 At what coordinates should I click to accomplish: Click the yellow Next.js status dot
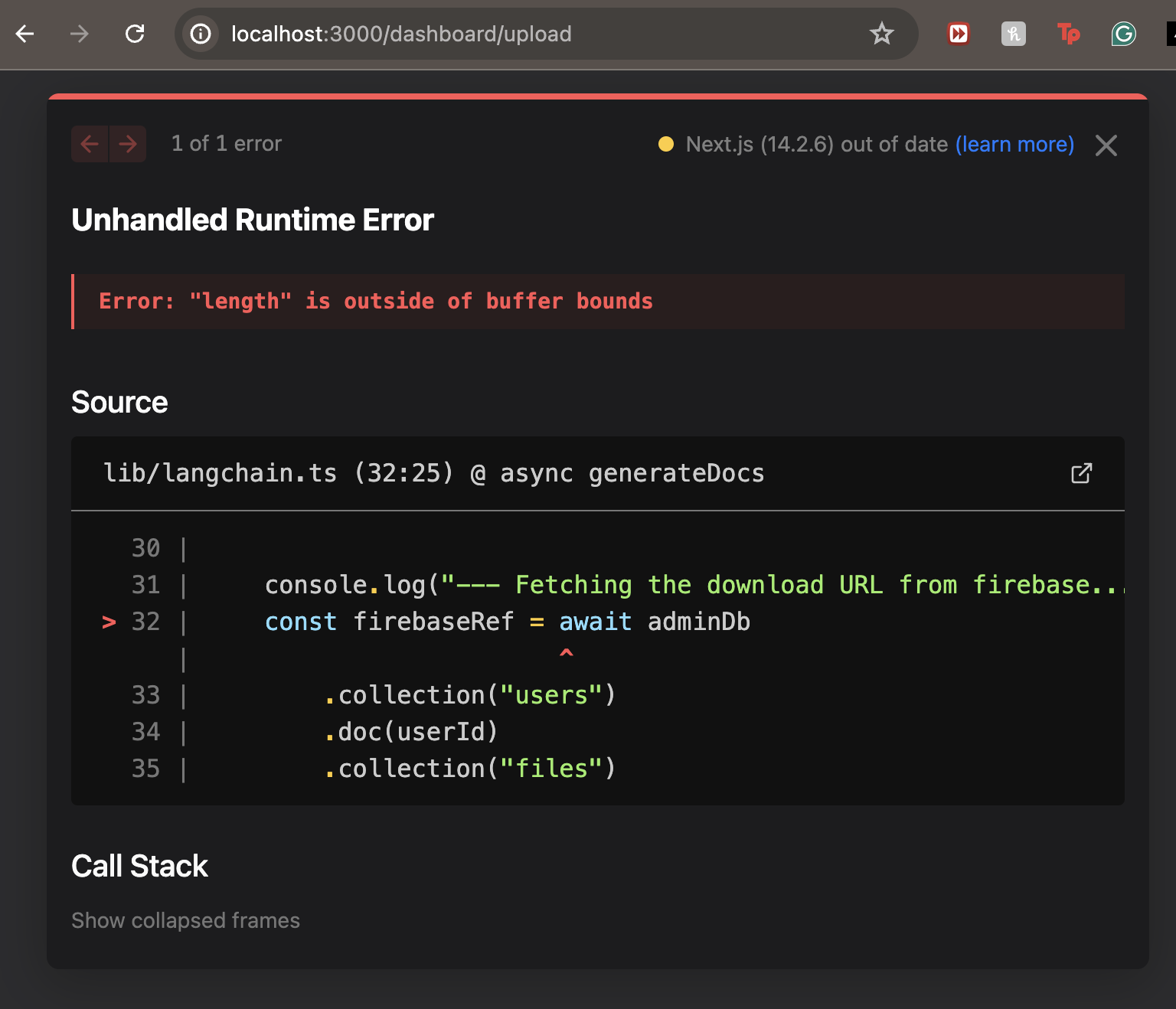(667, 144)
